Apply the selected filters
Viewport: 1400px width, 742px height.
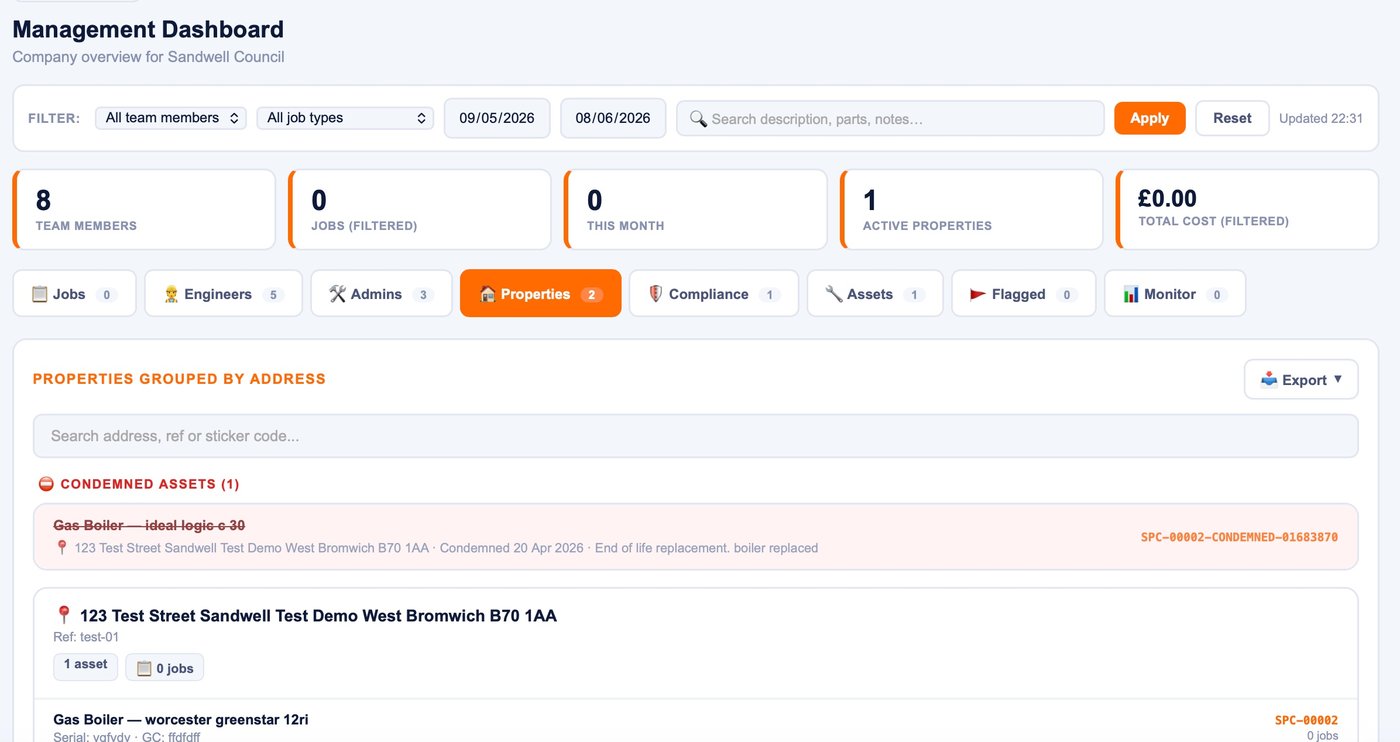[x=1150, y=118]
